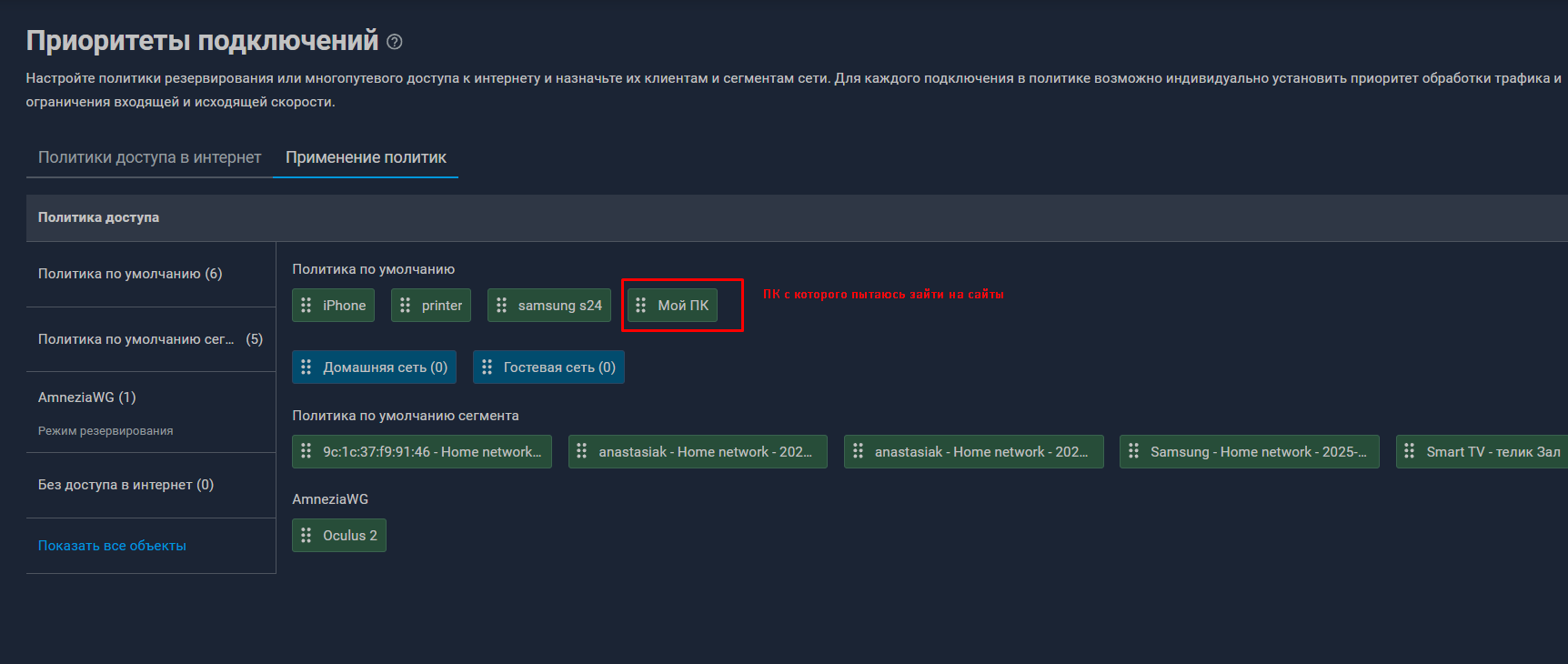
Task: Click the drag handle on Мой ПК
Action: (641, 306)
